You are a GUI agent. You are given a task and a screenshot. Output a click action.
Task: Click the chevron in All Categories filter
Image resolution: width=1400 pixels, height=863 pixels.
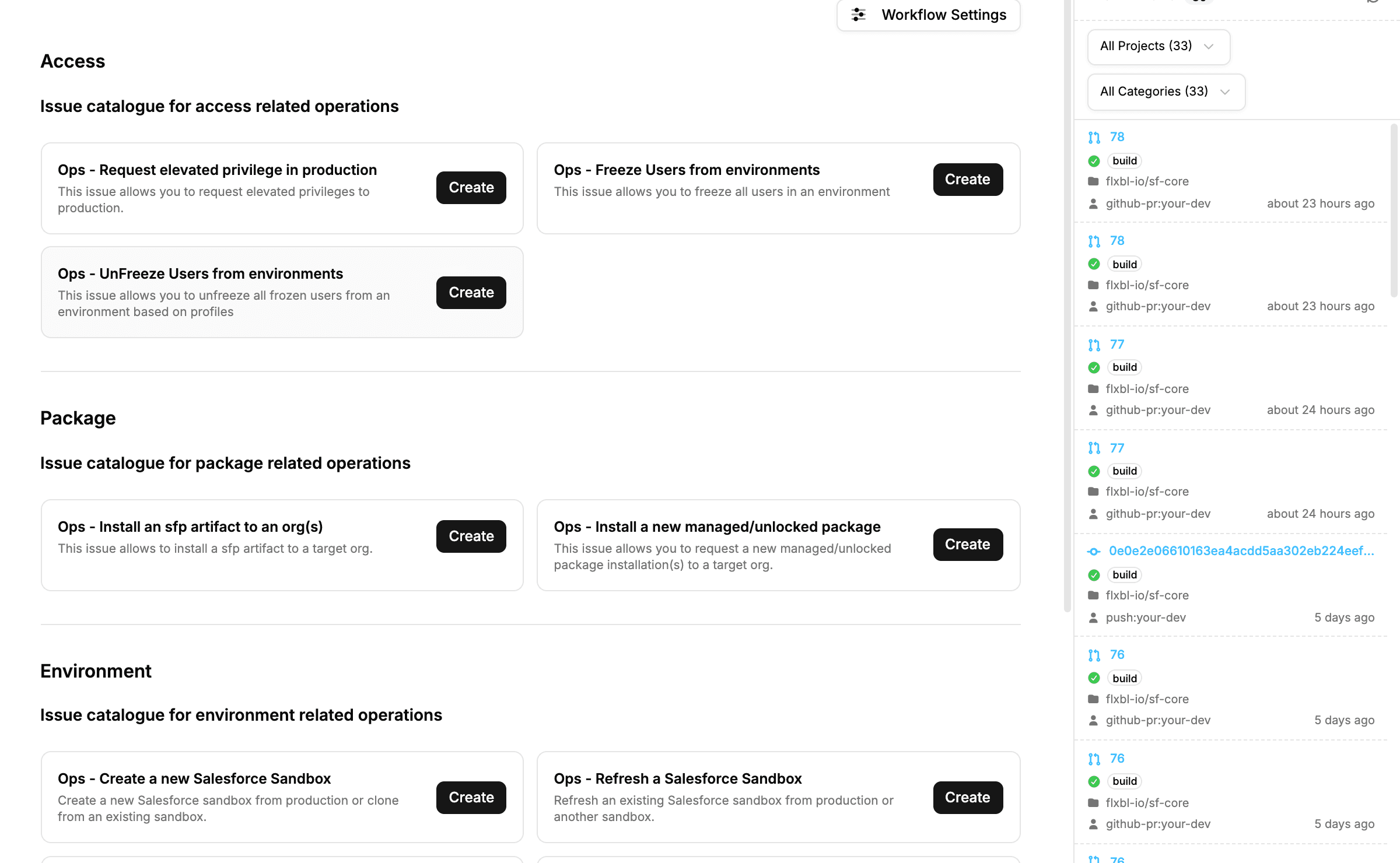(x=1224, y=92)
